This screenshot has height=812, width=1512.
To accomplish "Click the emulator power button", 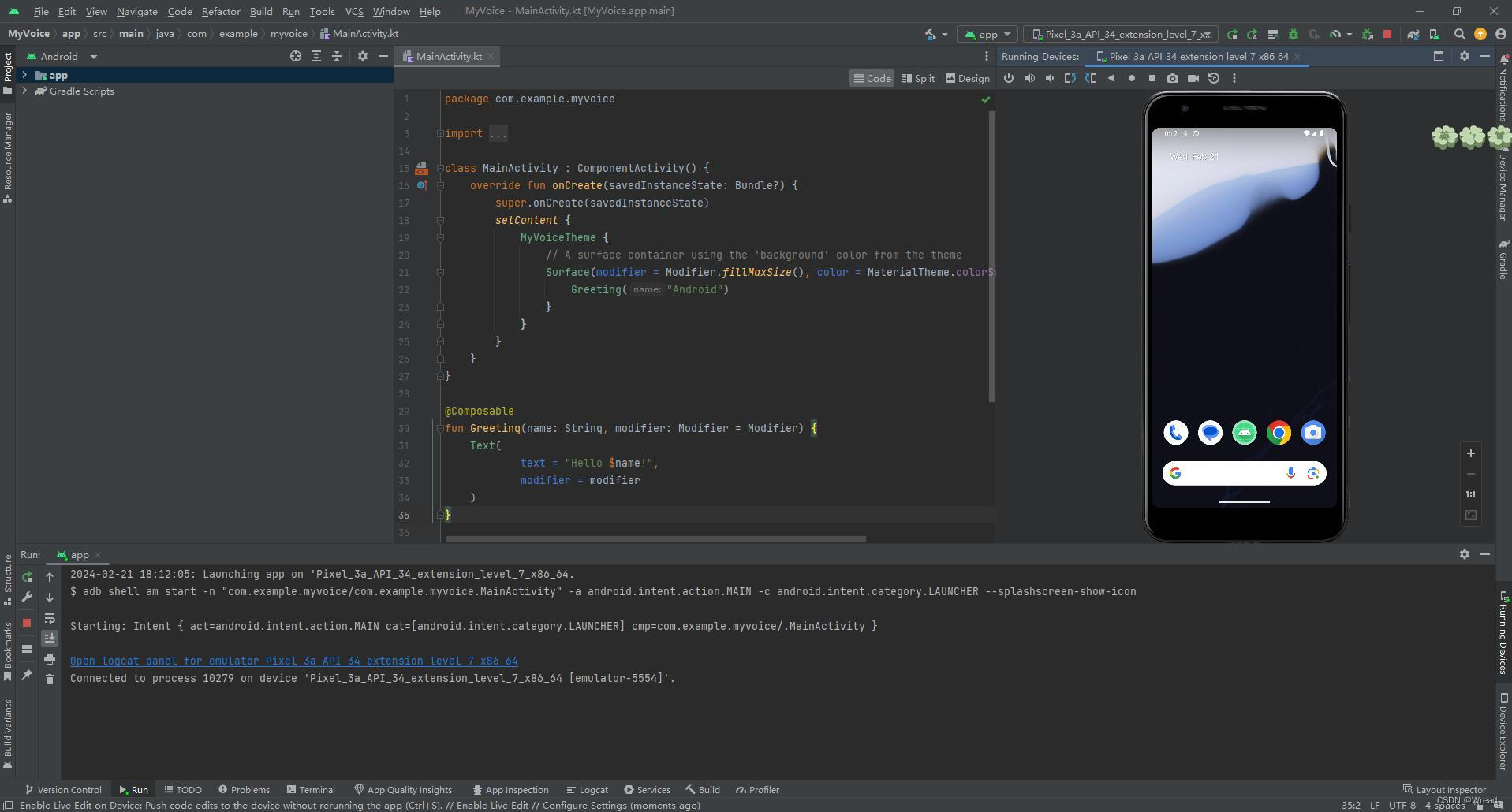I will pyautogui.click(x=1009, y=78).
